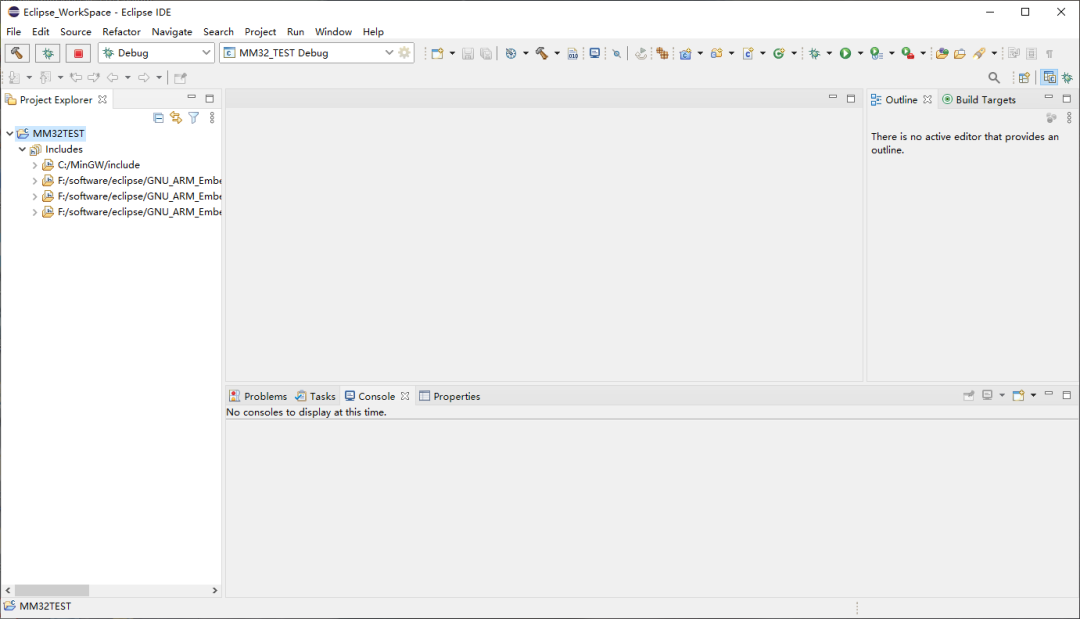This screenshot has height=619, width=1080.
Task: Switch to the Problems tab
Action: pos(258,396)
